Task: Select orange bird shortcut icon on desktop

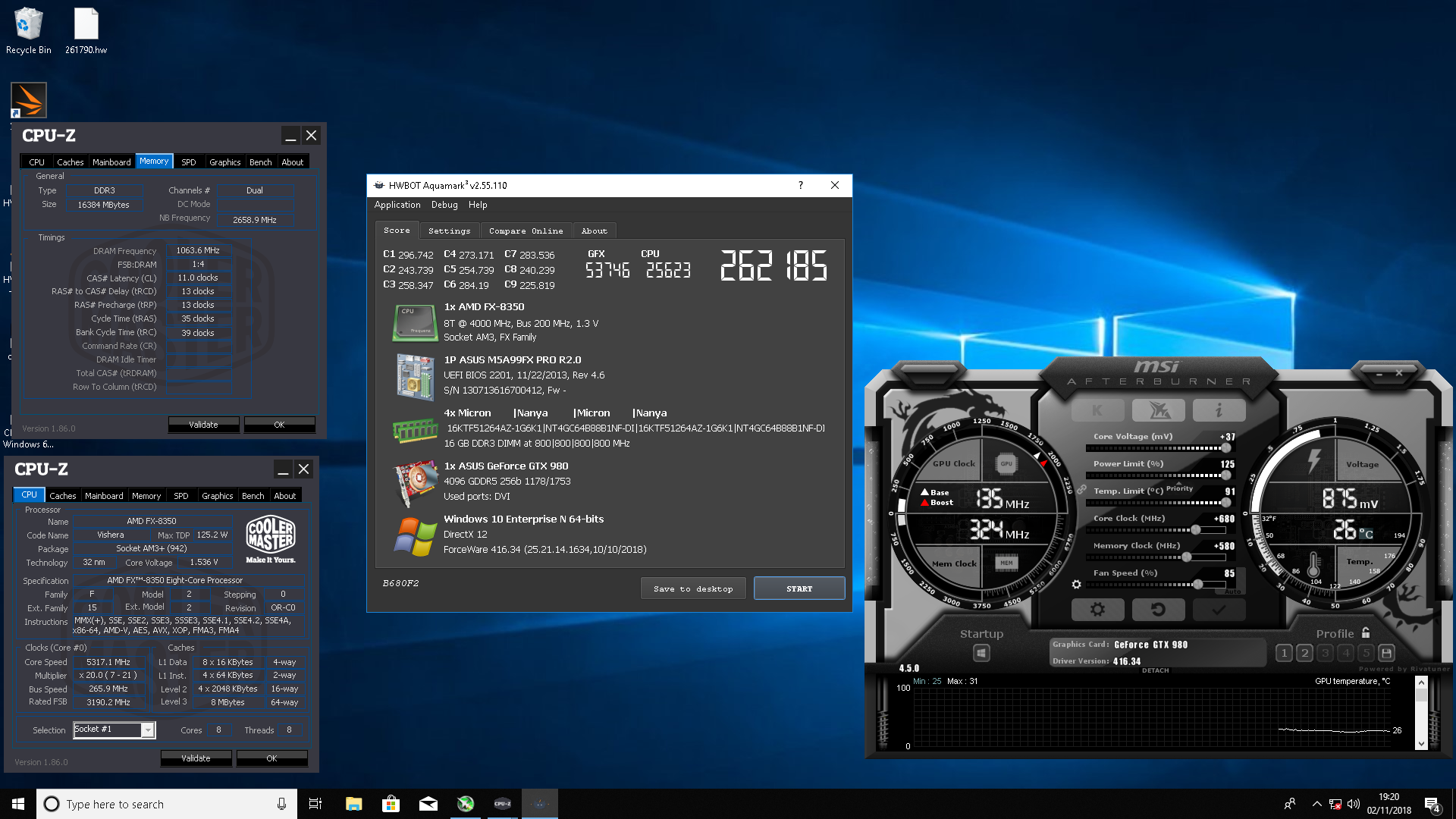Action: pyautogui.click(x=29, y=100)
